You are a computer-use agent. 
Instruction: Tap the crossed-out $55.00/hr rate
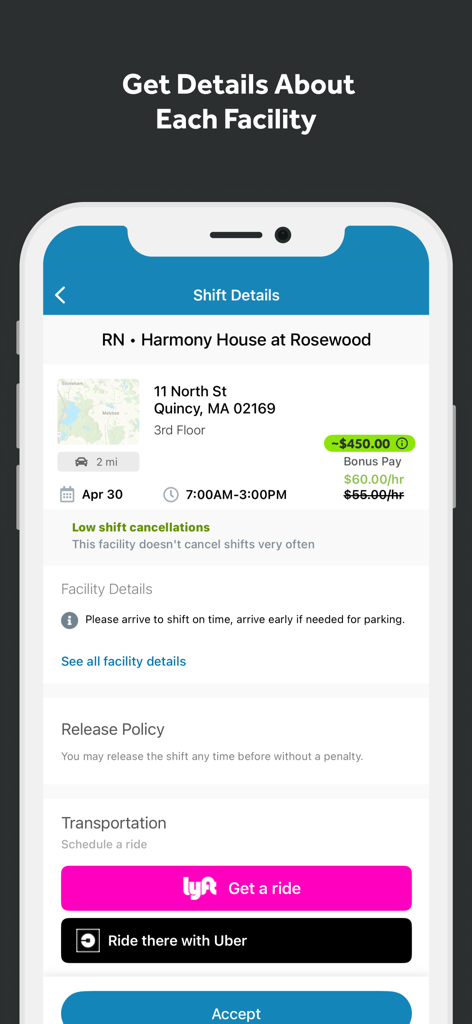(374, 495)
